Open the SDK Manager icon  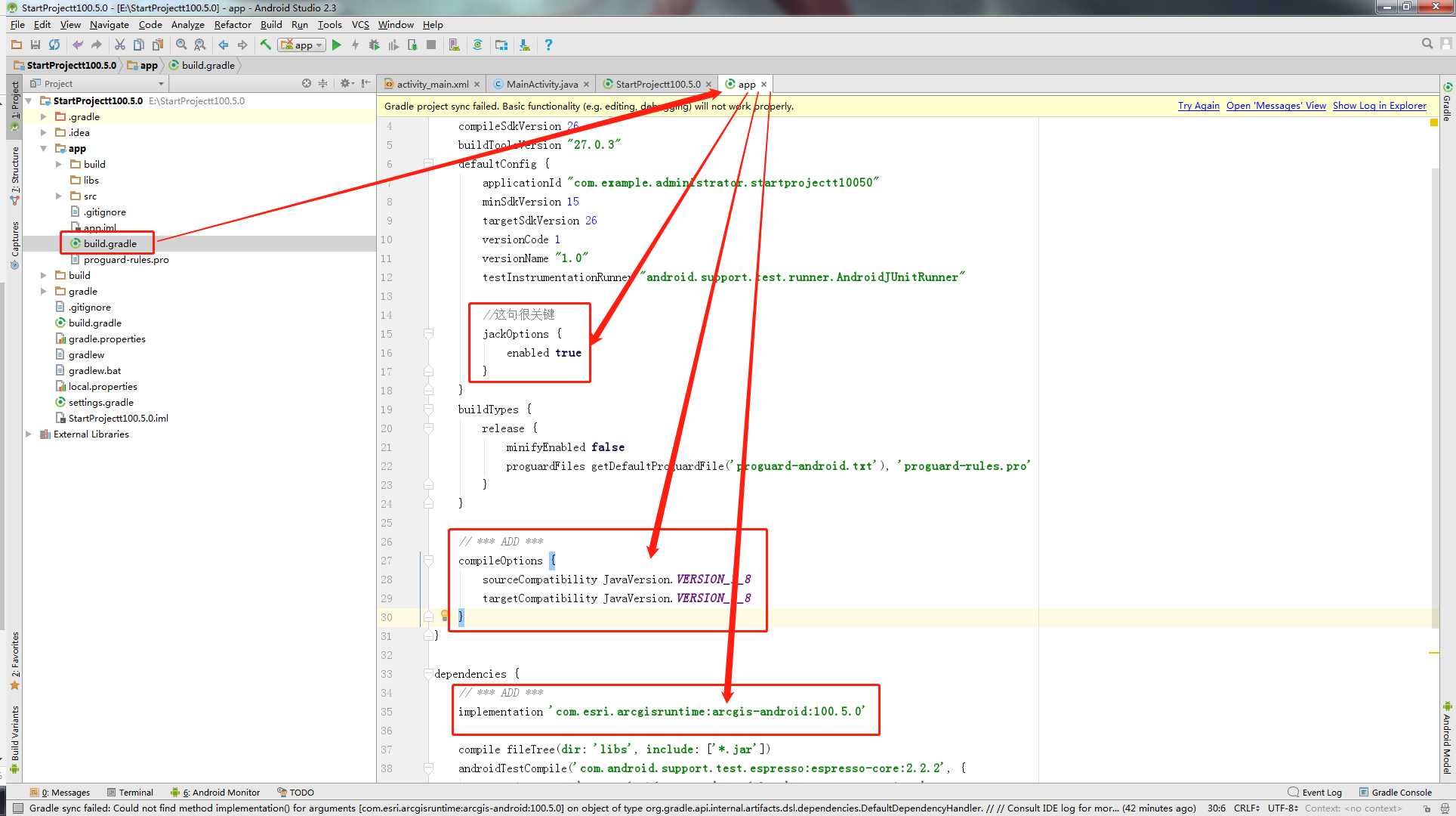point(524,45)
